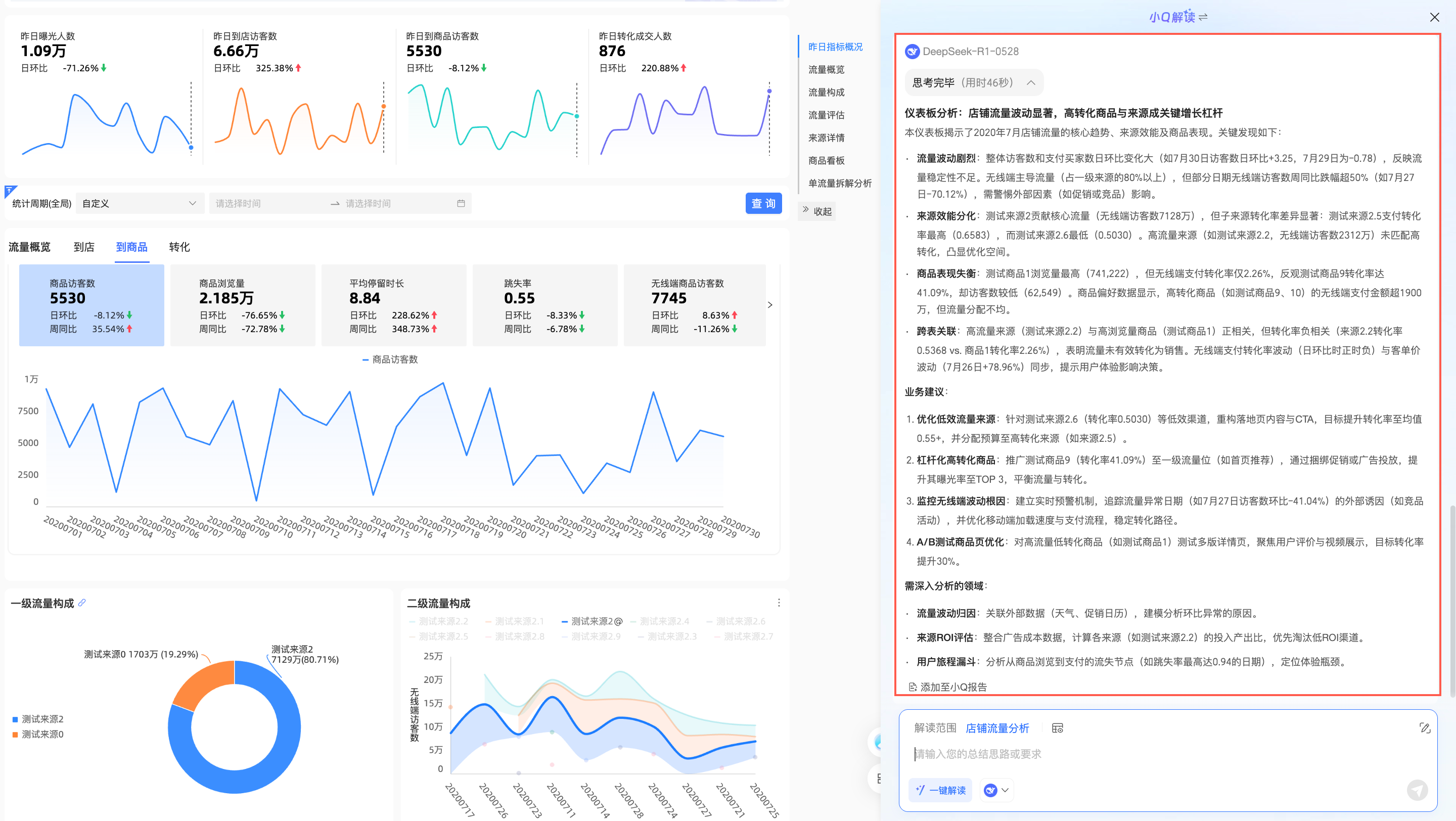Select the 商品访客数 metric card

(x=92, y=305)
